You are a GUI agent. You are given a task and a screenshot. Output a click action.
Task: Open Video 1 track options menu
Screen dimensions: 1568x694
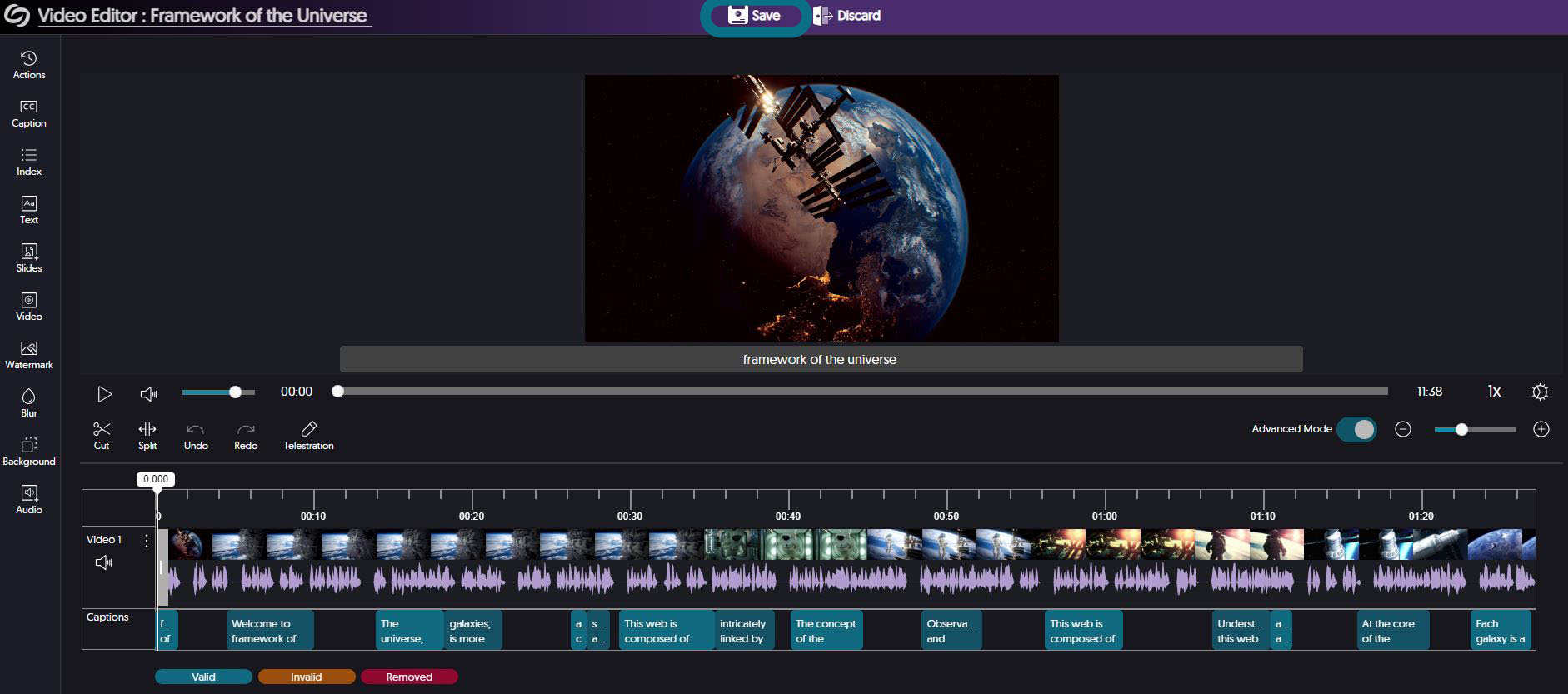pos(147,541)
